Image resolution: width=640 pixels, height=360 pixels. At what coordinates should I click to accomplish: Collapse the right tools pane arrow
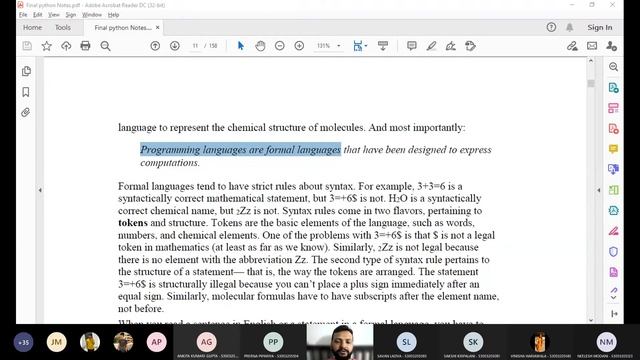[599, 190]
